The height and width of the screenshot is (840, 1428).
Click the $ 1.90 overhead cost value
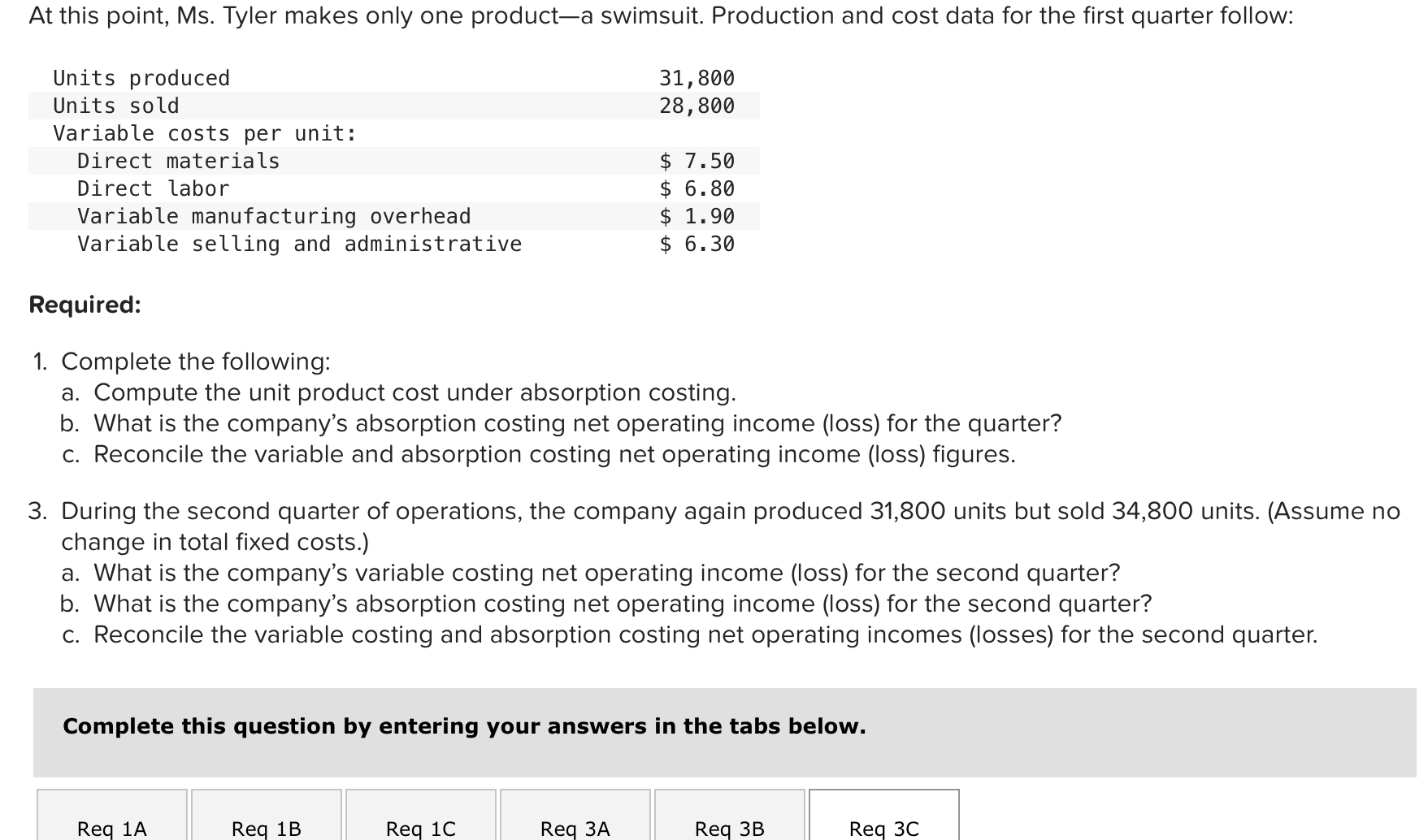[697, 216]
